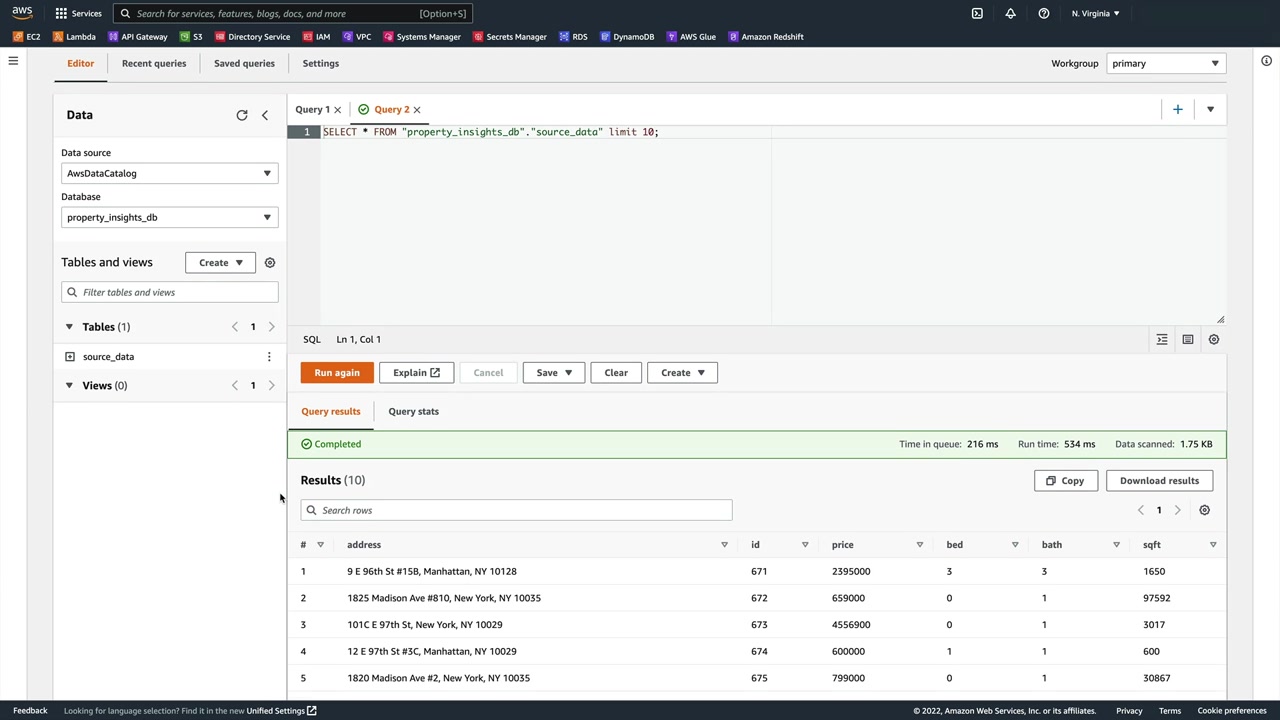Collapse the Data side panel
The height and width of the screenshot is (720, 1280).
pyautogui.click(x=265, y=115)
